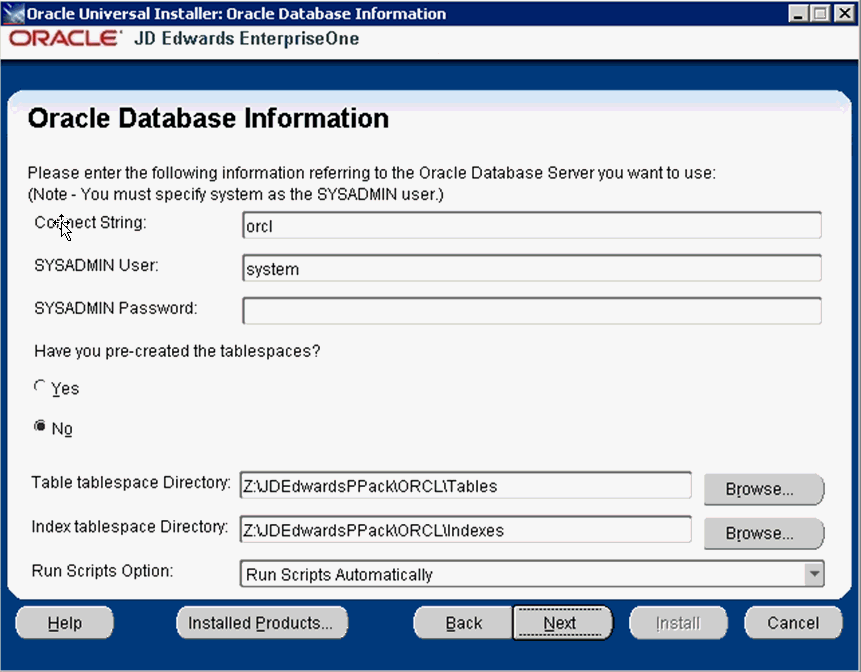Show Installed Products list
861x672 pixels.
pos(261,623)
